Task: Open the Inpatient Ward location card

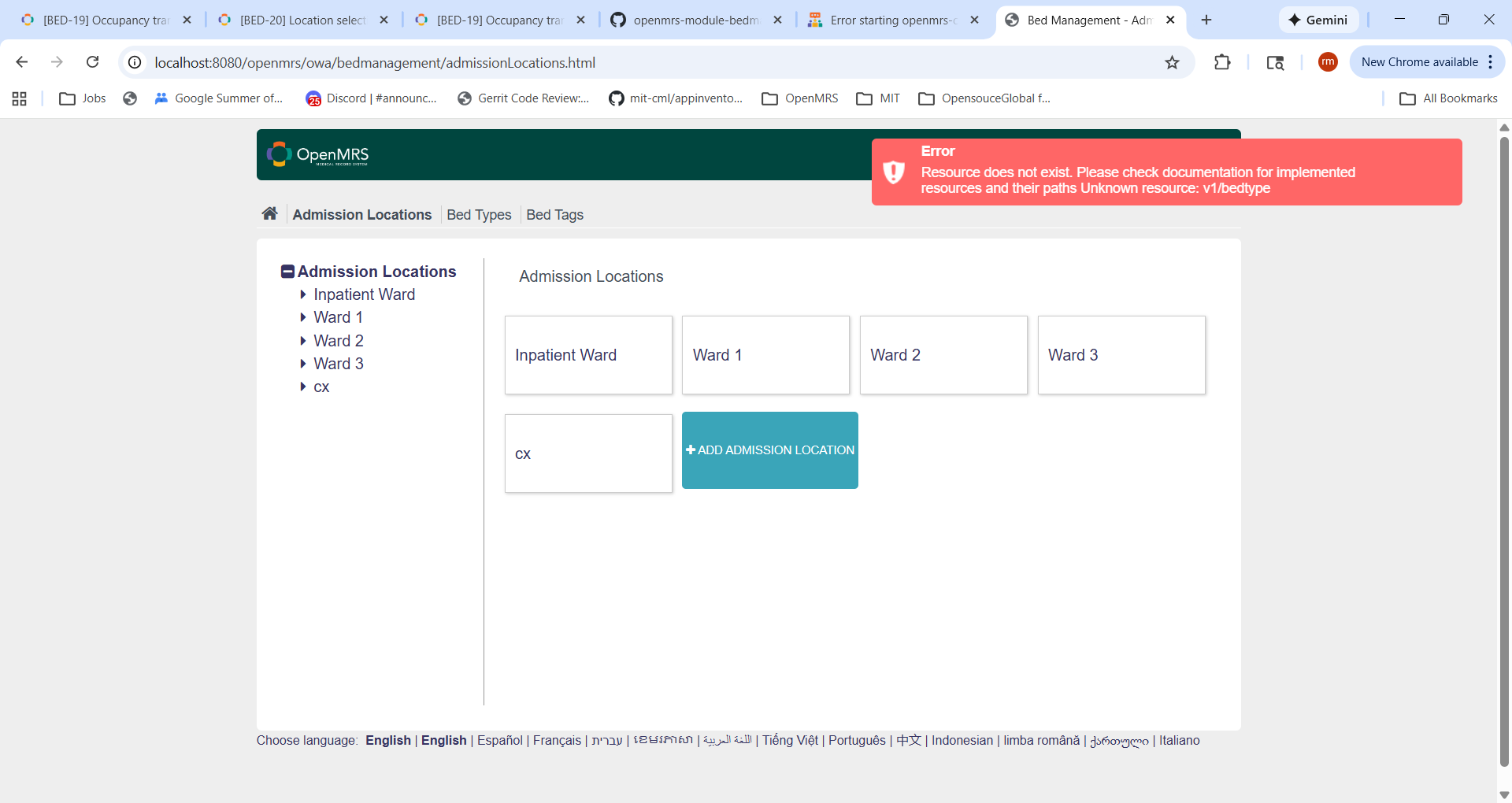Action: (588, 355)
